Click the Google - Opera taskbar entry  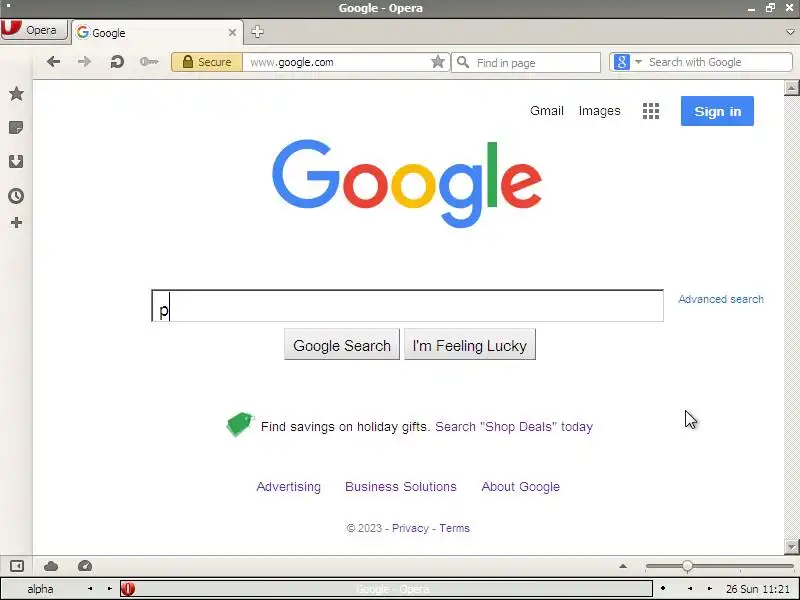(x=386, y=589)
